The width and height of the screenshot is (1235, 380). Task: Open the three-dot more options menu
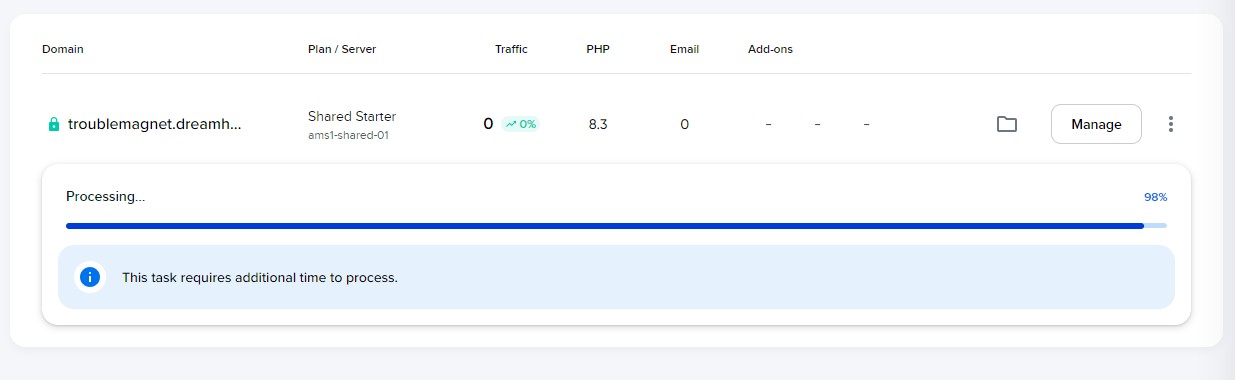(x=1171, y=124)
